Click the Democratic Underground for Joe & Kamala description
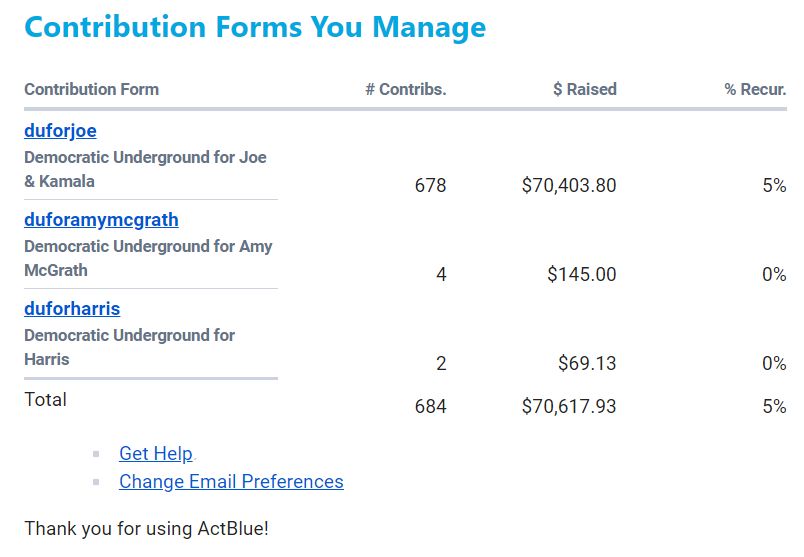The image size is (804, 557). (145, 169)
